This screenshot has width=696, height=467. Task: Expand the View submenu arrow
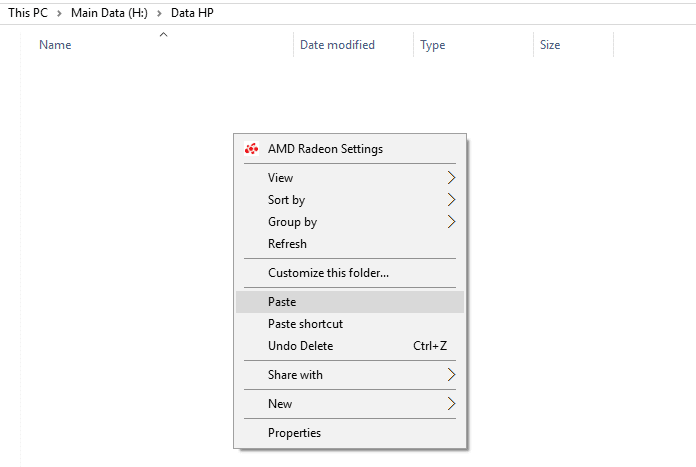451,178
